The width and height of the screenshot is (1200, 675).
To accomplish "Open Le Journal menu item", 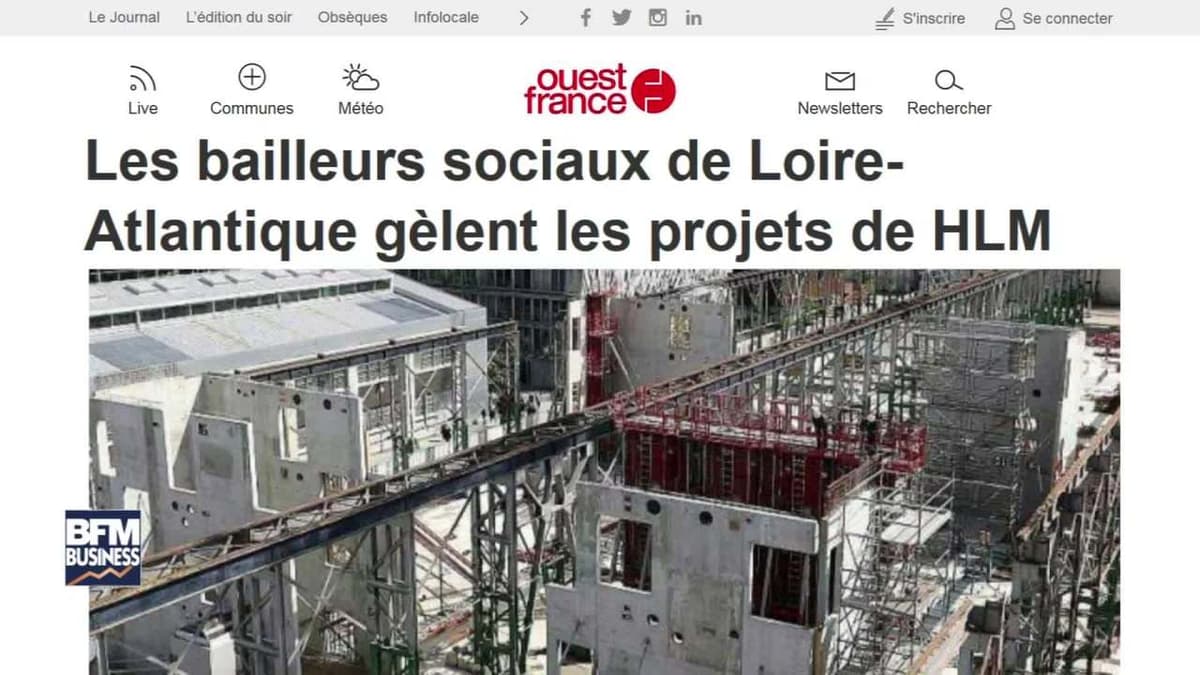I will [124, 18].
